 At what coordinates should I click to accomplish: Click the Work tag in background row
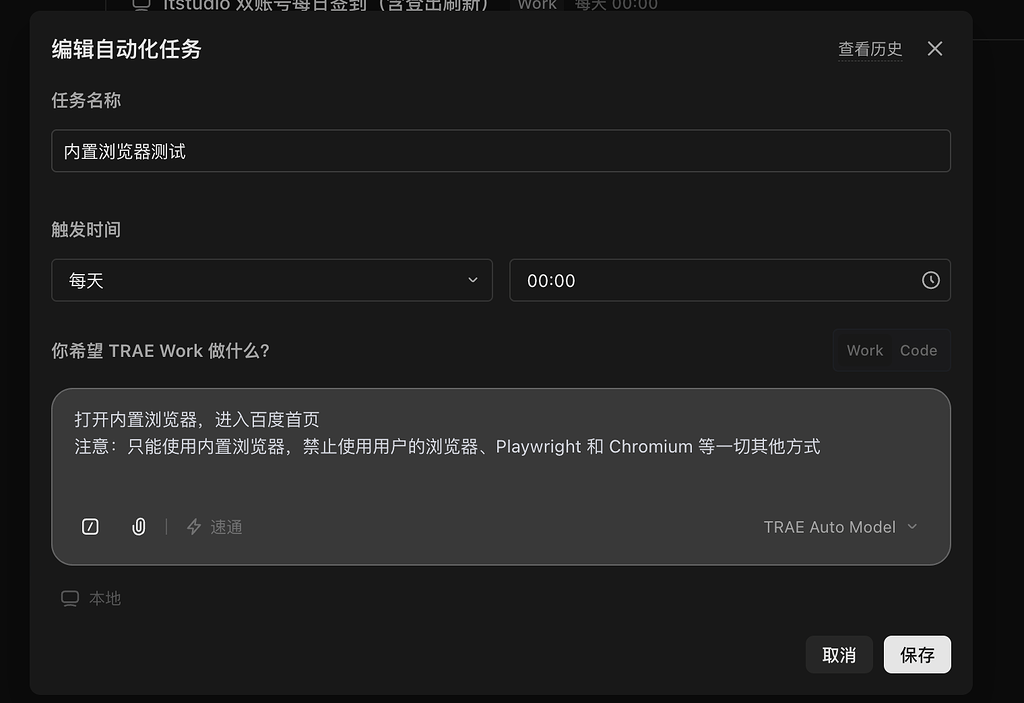537,5
